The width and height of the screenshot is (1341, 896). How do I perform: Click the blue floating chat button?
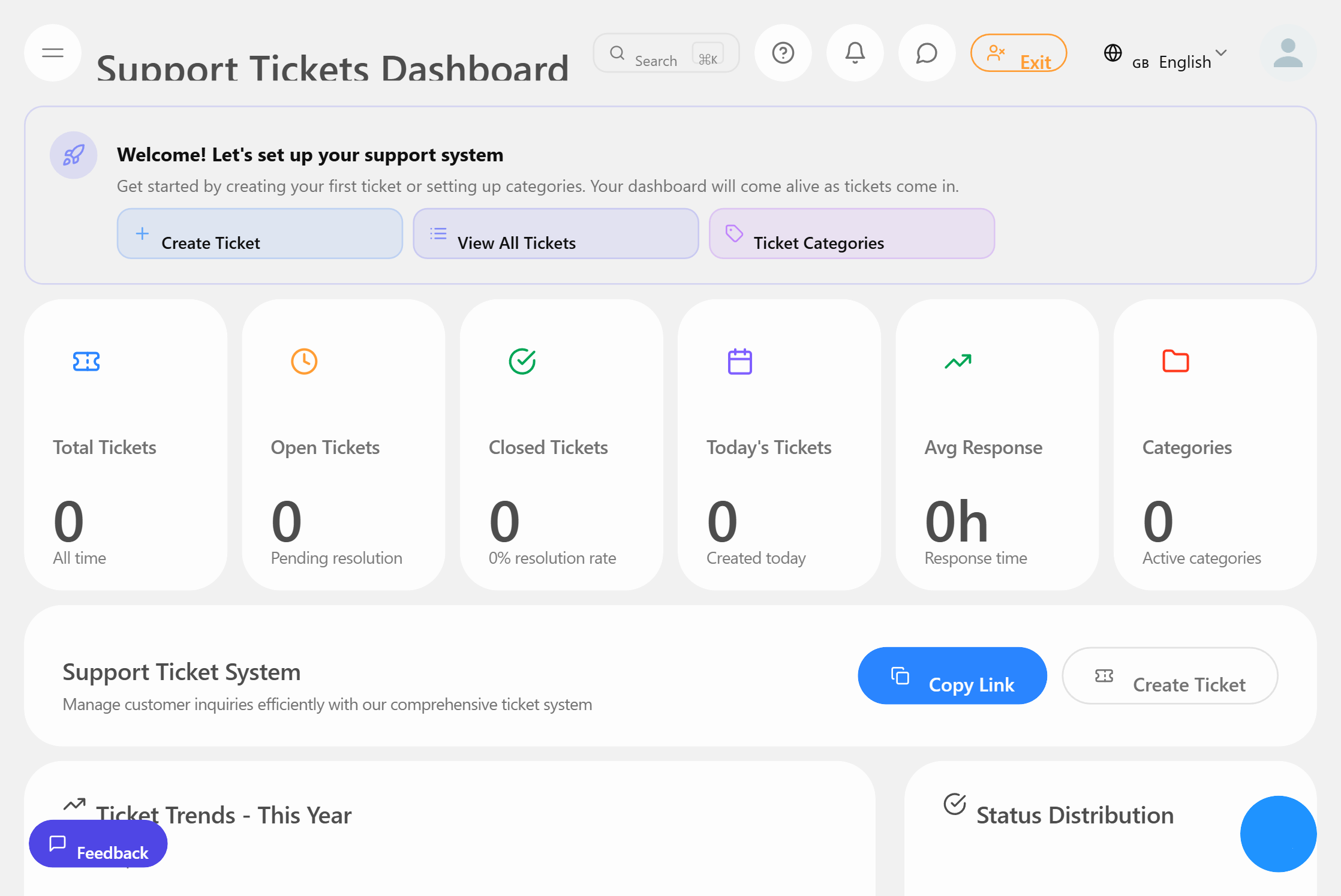(1278, 834)
